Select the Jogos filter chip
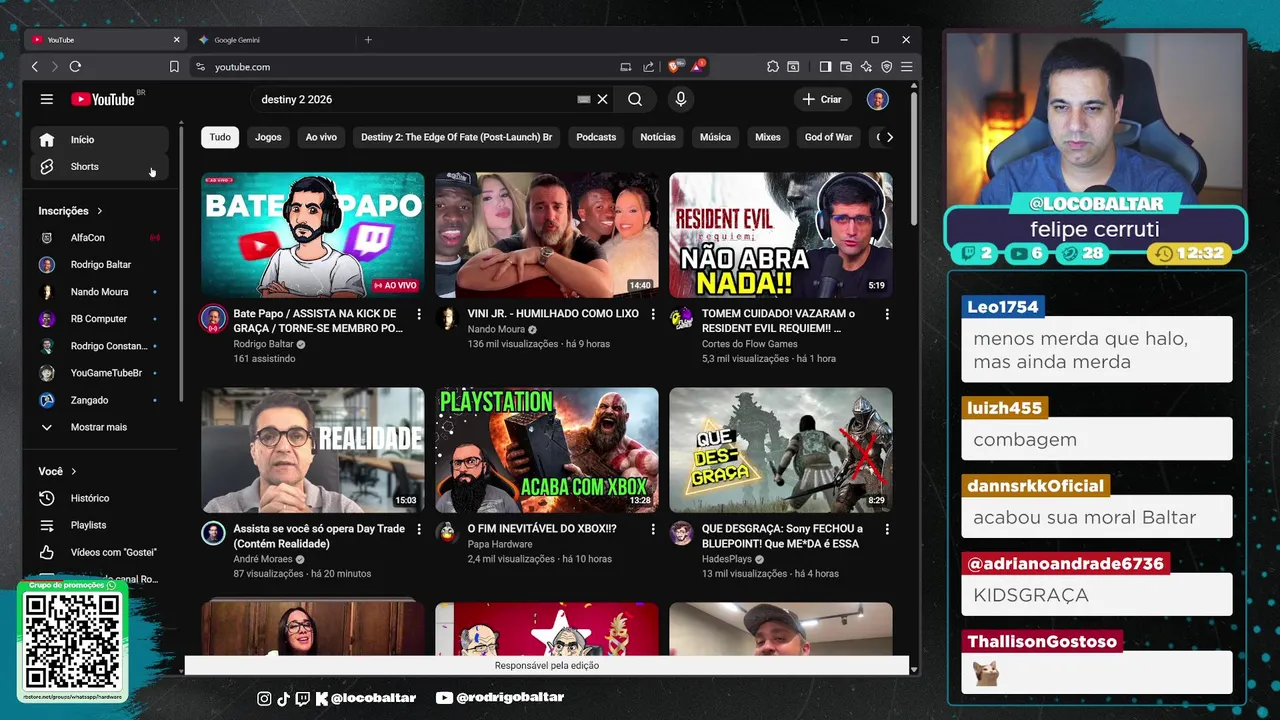Image resolution: width=1280 pixels, height=720 pixels. point(268,137)
